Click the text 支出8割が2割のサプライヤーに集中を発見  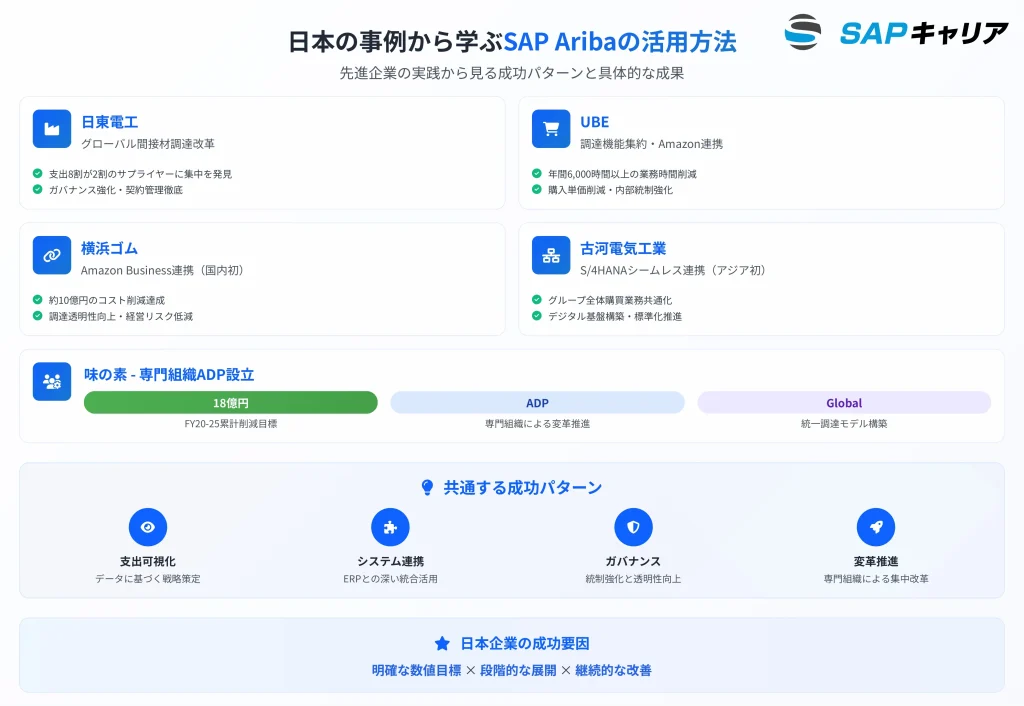(140, 174)
